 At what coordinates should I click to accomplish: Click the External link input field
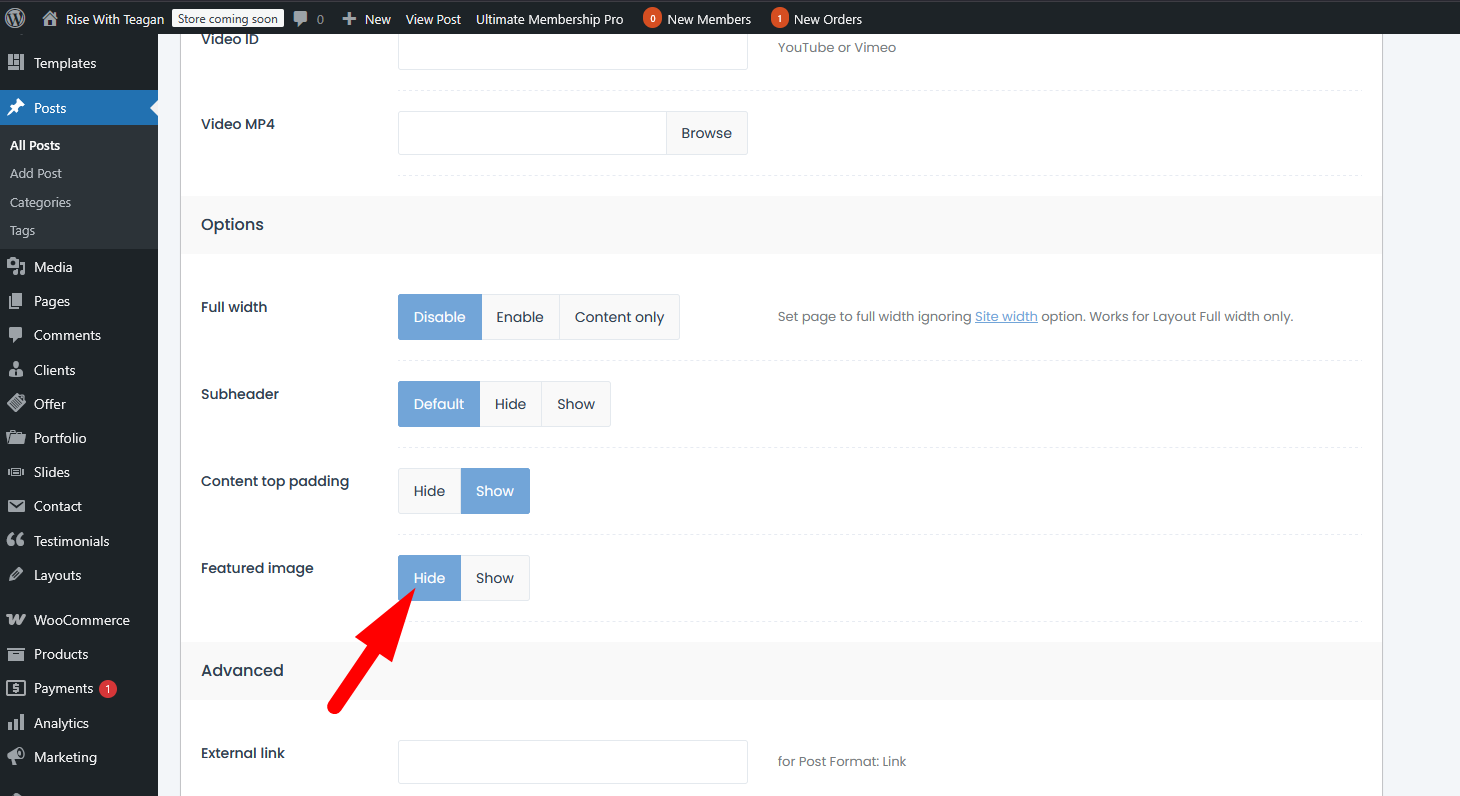(572, 762)
